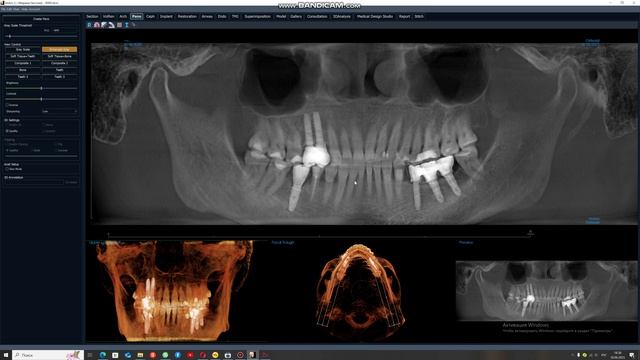640x360 pixels.
Task: Open the Windows Start menu
Action: click(6, 355)
